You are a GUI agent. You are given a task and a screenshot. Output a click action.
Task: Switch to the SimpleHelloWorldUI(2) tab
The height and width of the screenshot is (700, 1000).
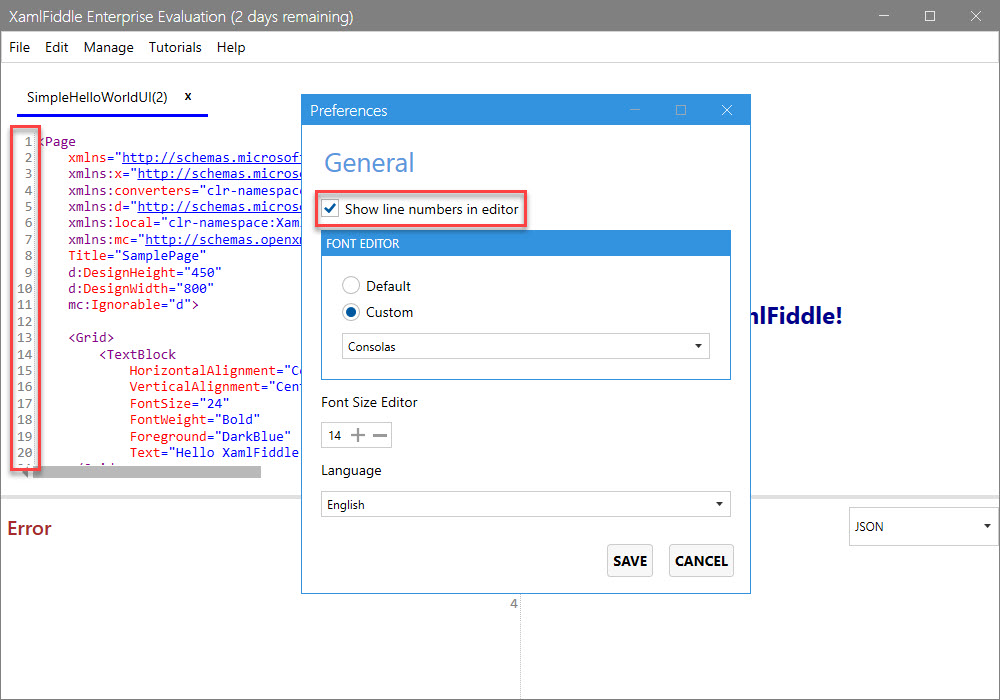click(97, 97)
